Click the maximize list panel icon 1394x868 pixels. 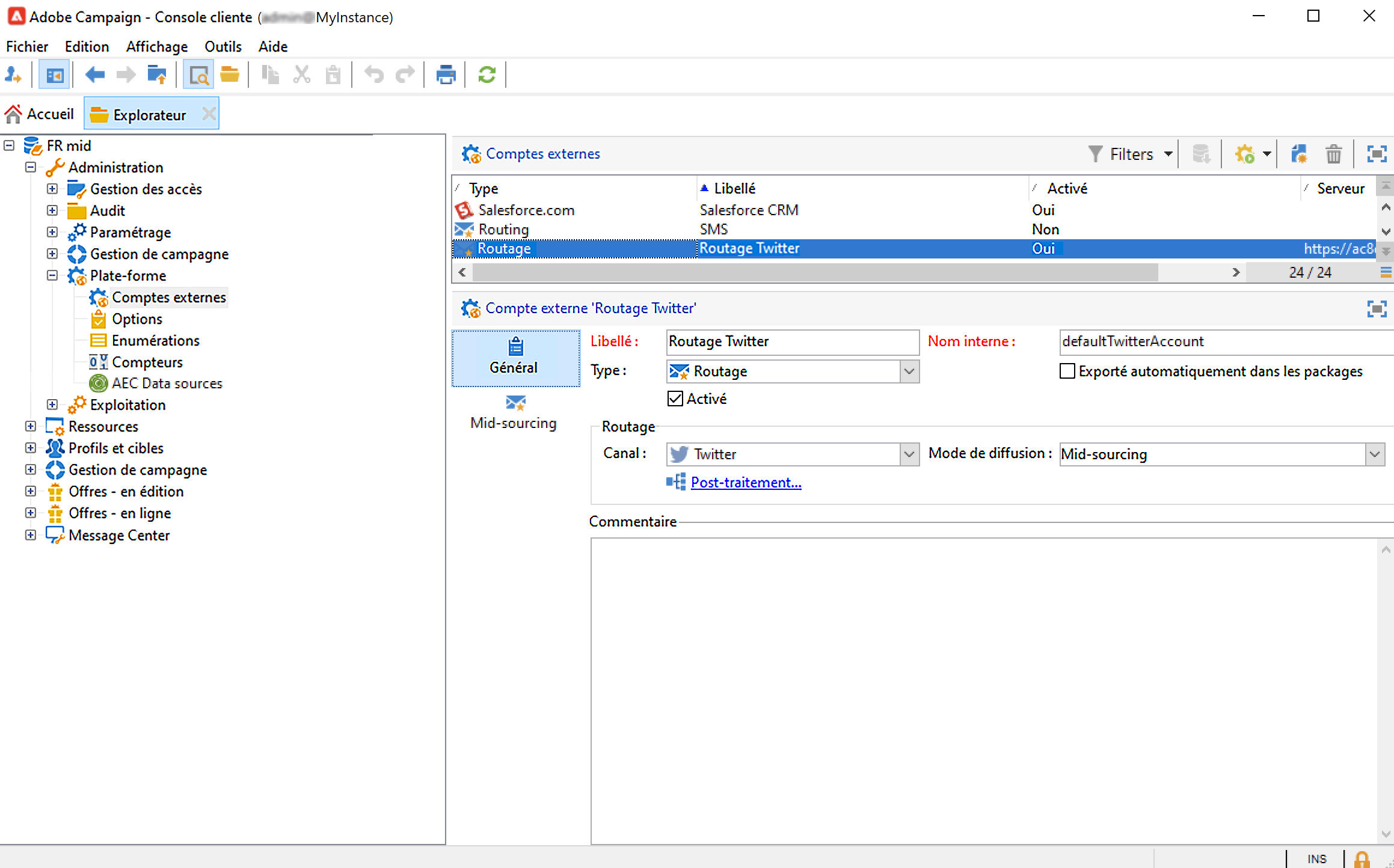pos(1377,154)
